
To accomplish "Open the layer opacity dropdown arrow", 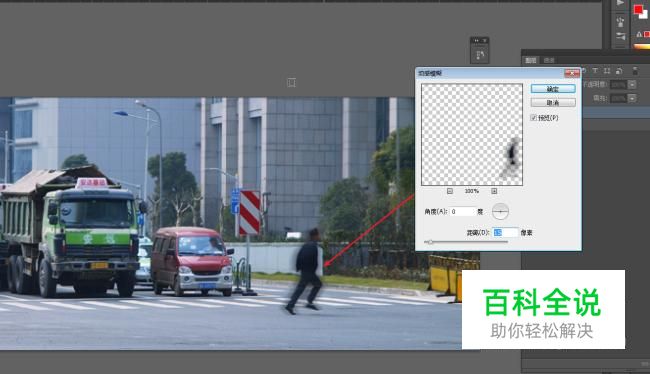I will [x=632, y=85].
